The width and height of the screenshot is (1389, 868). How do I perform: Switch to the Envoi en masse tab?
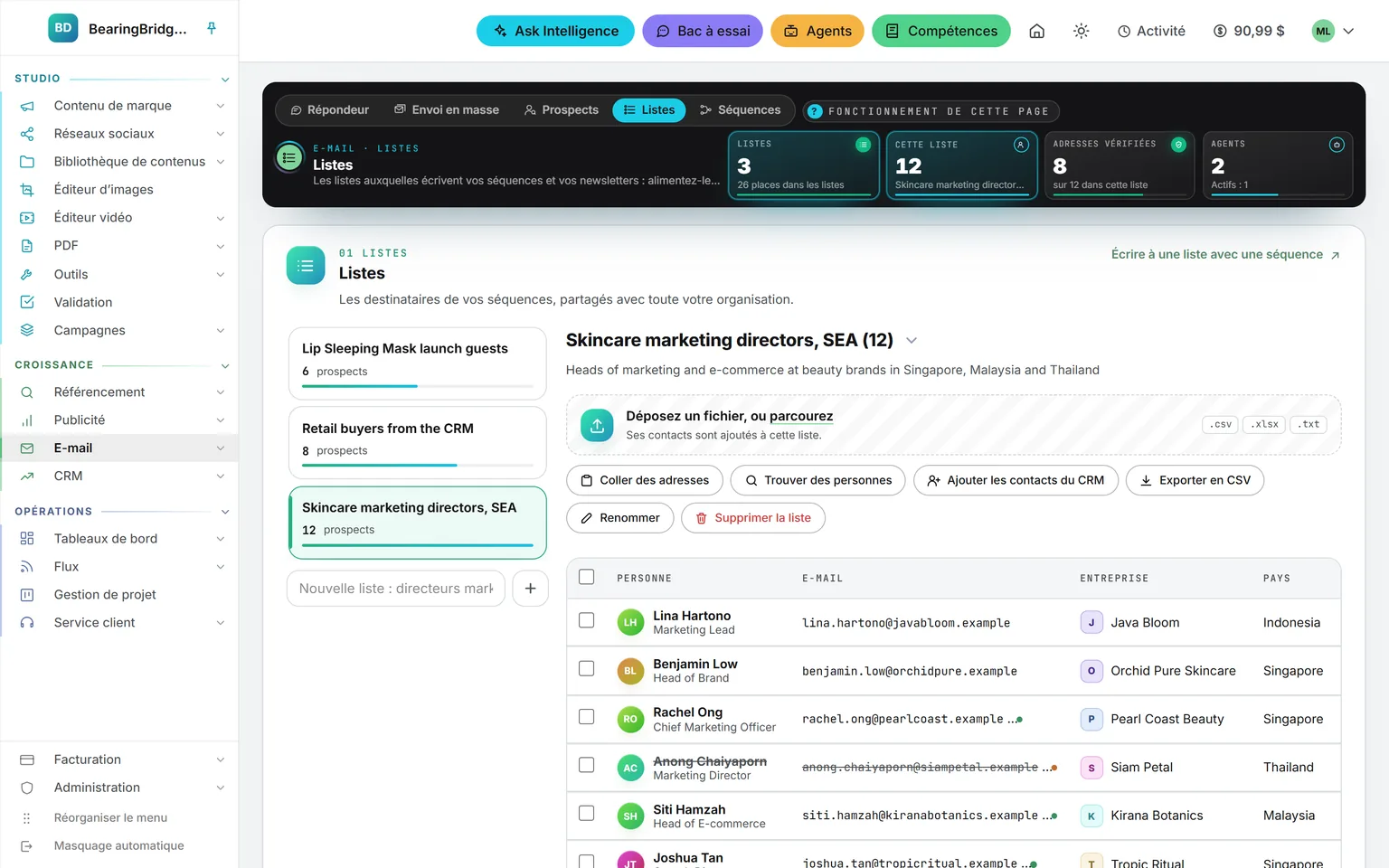[x=447, y=110]
